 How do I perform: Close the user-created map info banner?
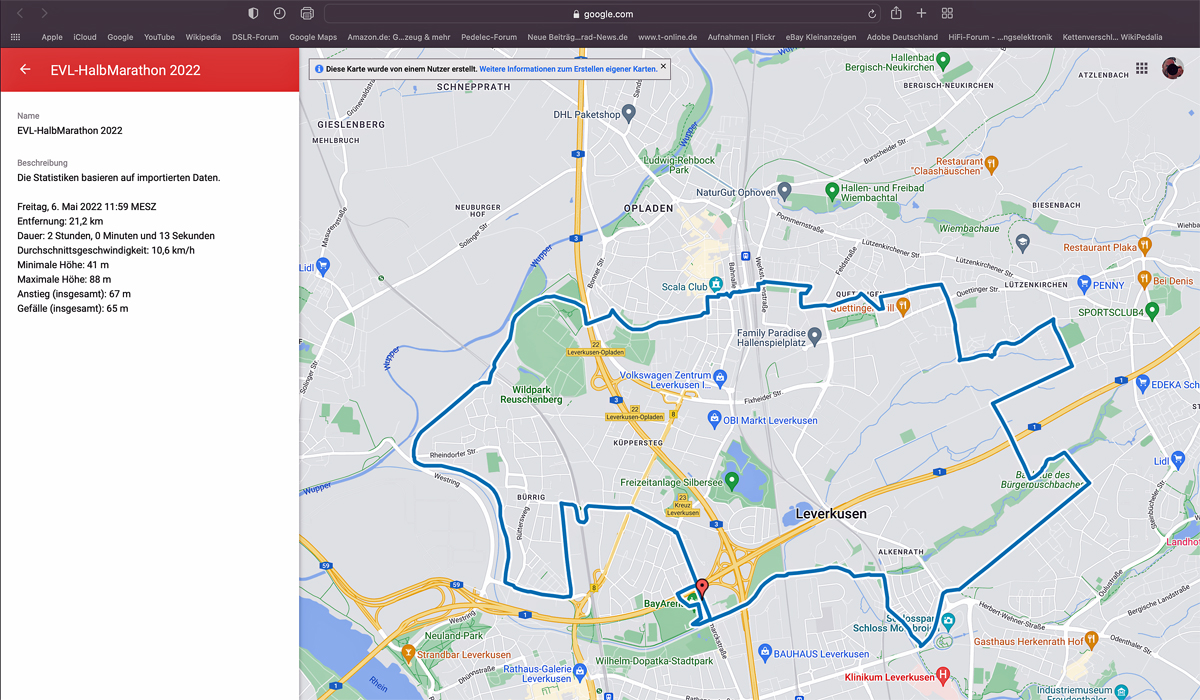(663, 67)
